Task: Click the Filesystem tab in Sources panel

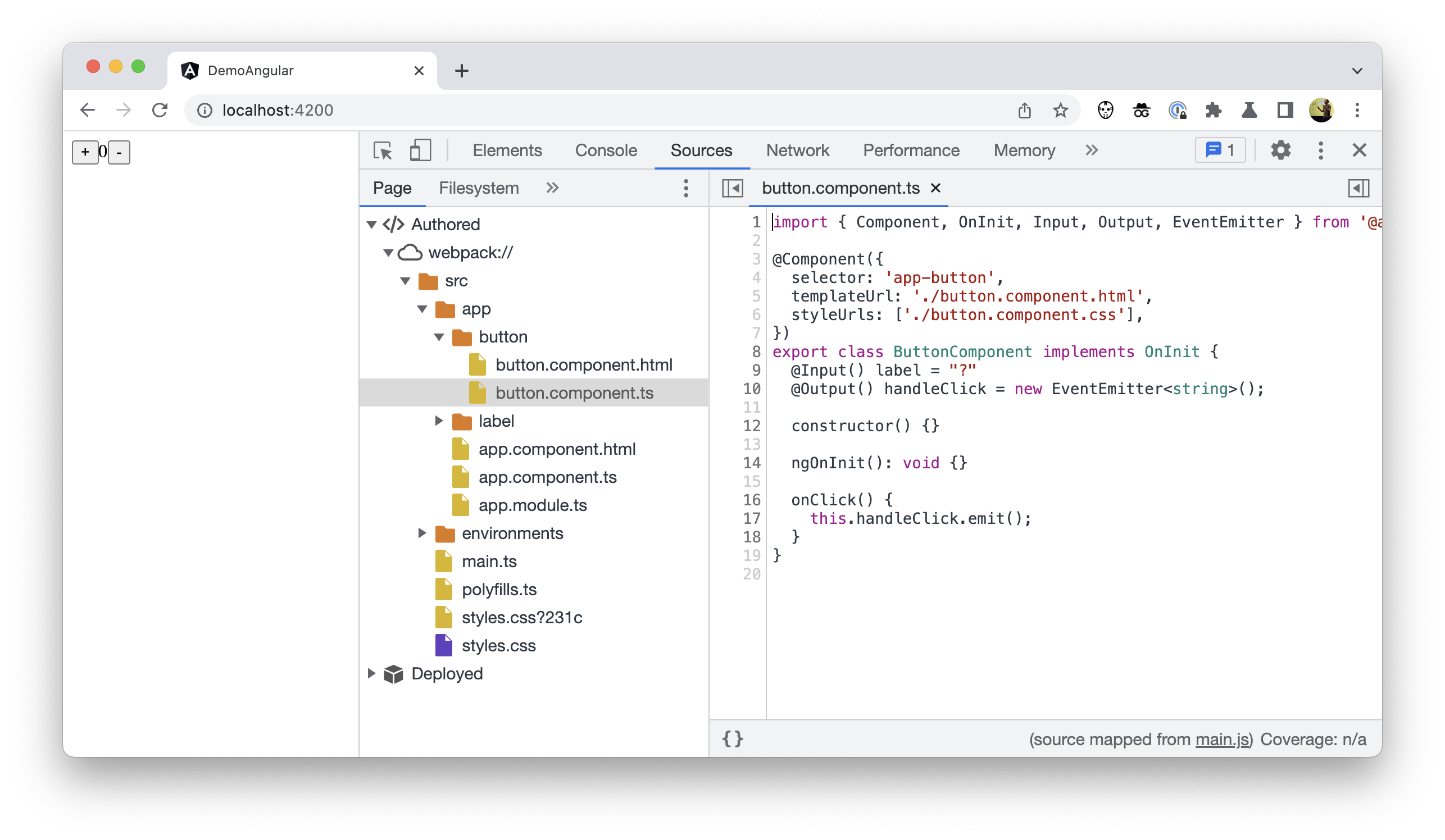Action: (x=478, y=188)
